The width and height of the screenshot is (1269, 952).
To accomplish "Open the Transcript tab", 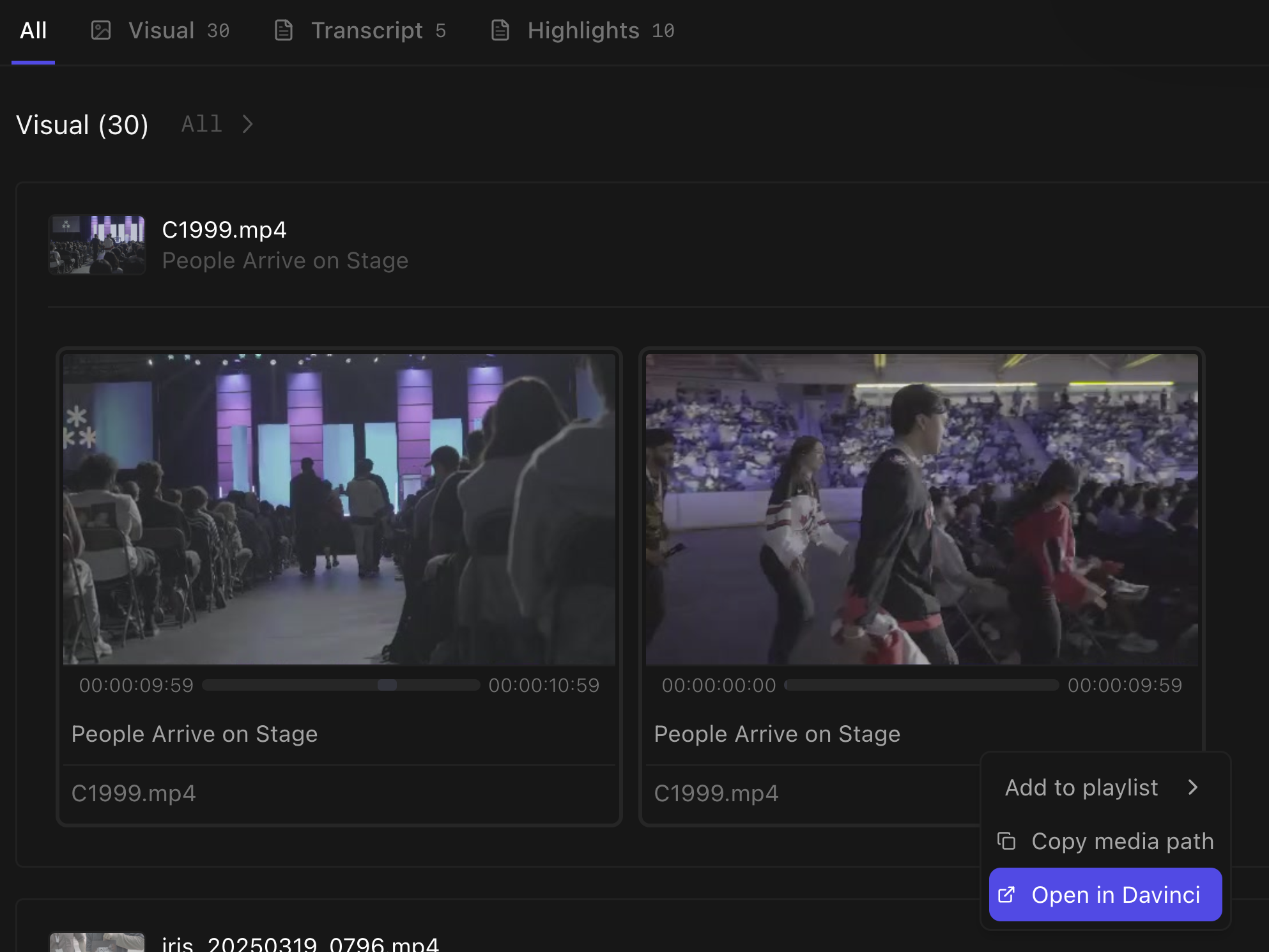I will [x=360, y=31].
